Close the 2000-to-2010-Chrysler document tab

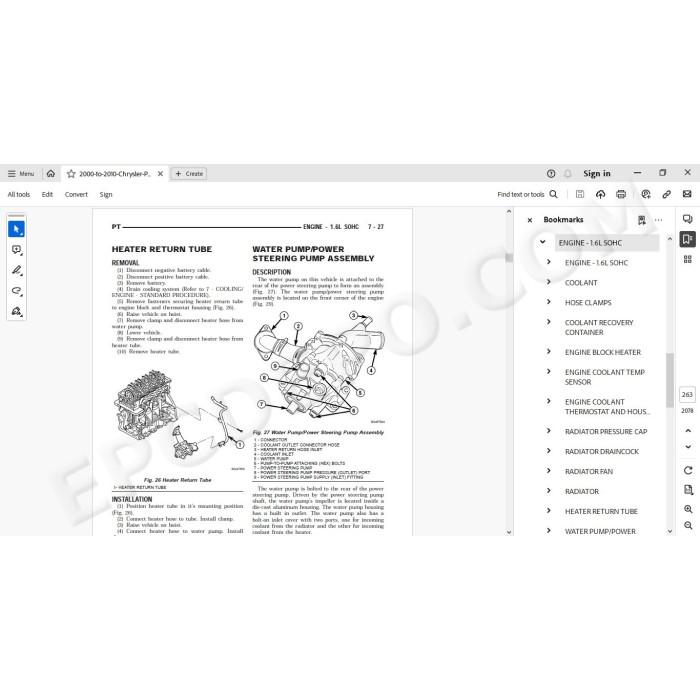[x=160, y=174]
